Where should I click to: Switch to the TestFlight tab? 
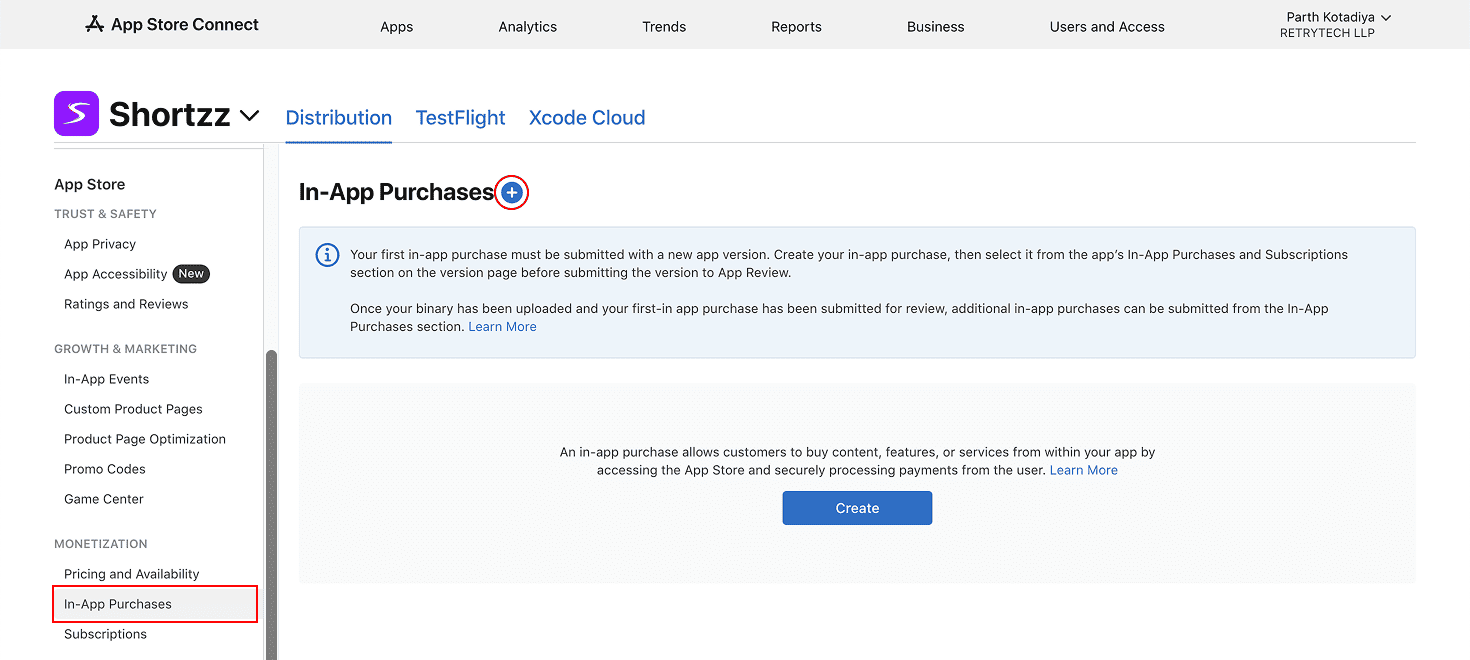(x=460, y=118)
